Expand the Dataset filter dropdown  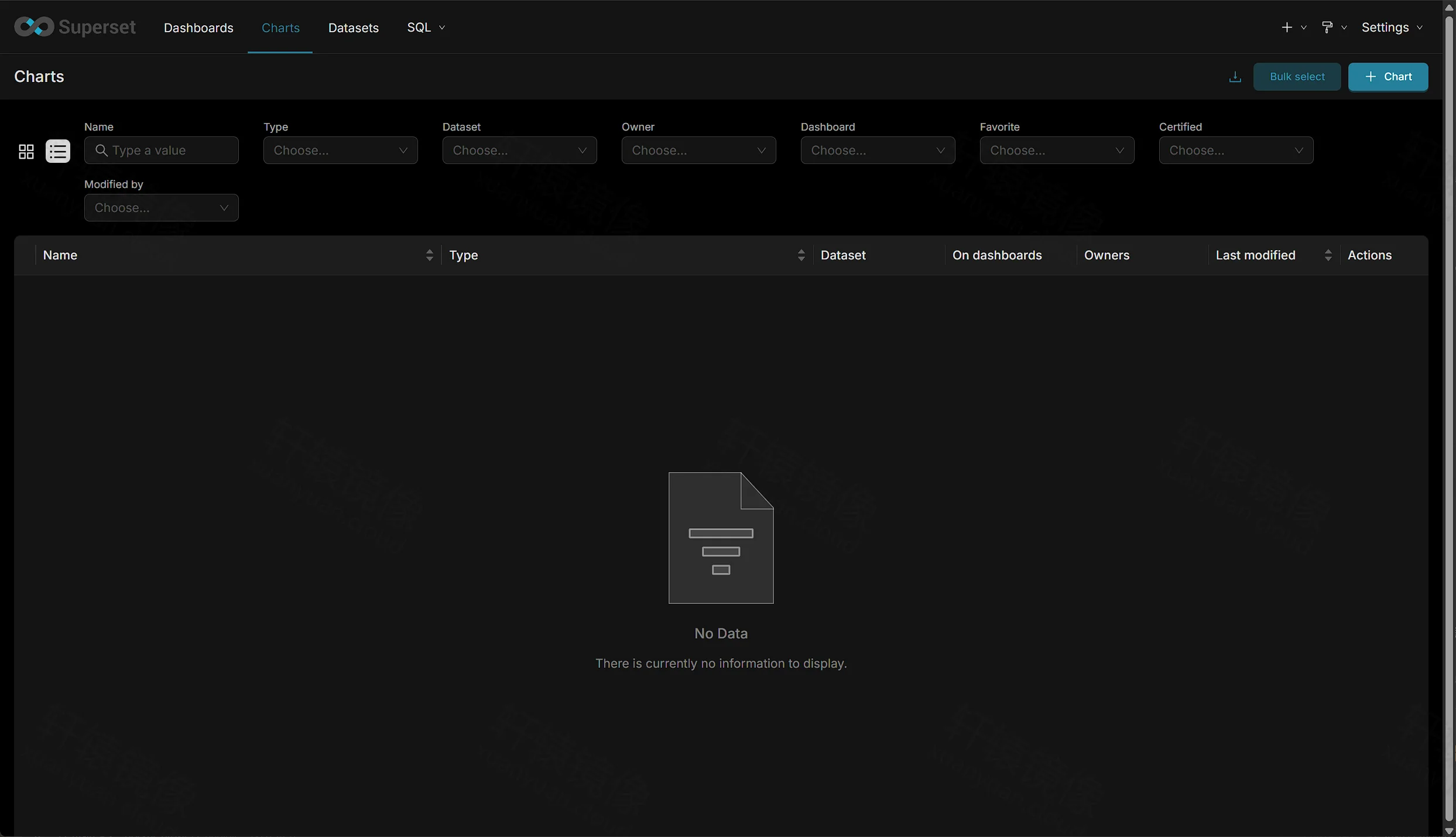point(519,151)
